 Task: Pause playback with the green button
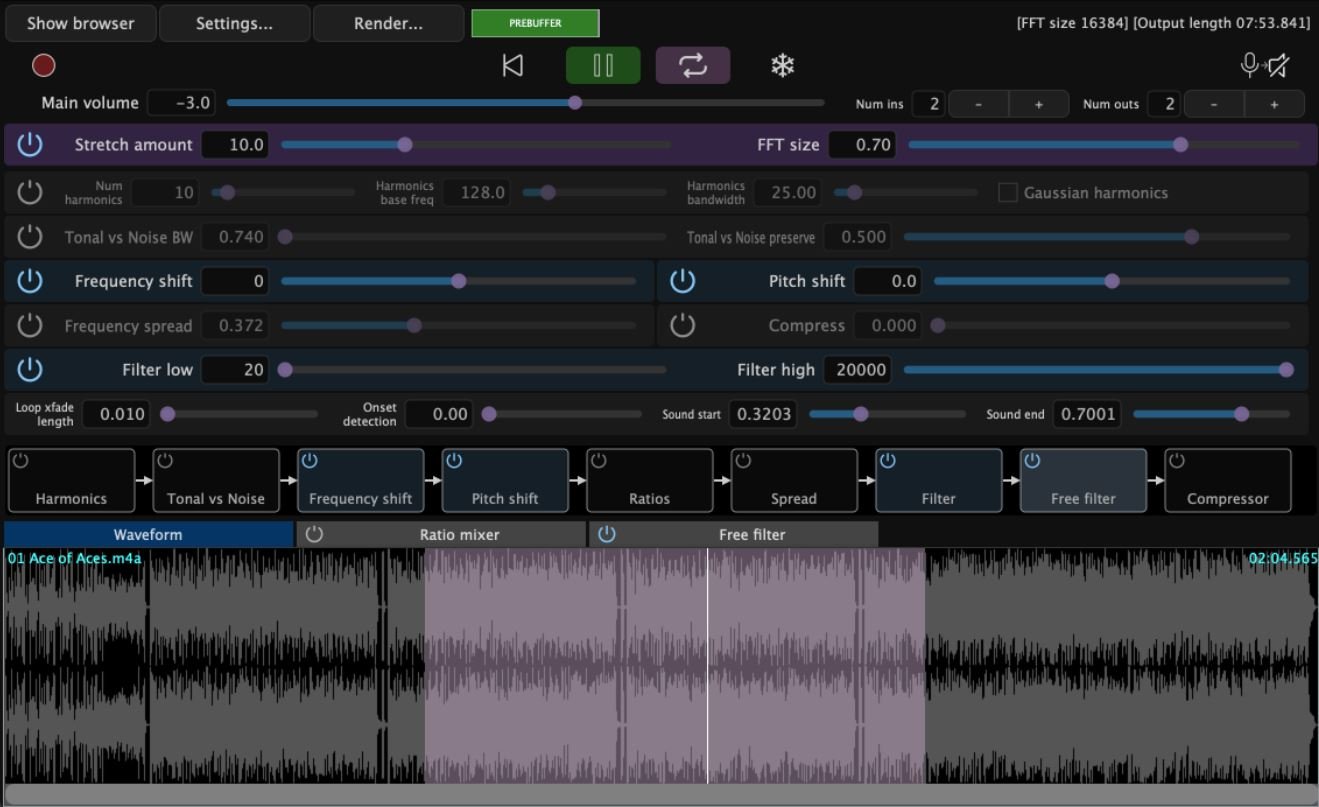pyautogui.click(x=602, y=66)
